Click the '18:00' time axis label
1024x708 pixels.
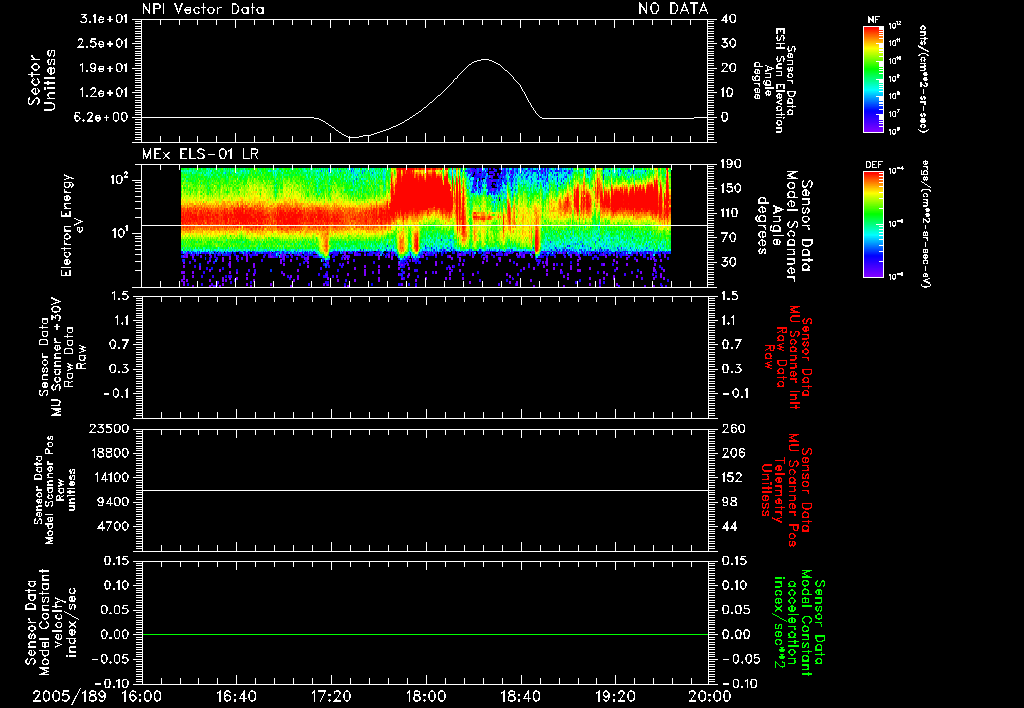pos(426,696)
